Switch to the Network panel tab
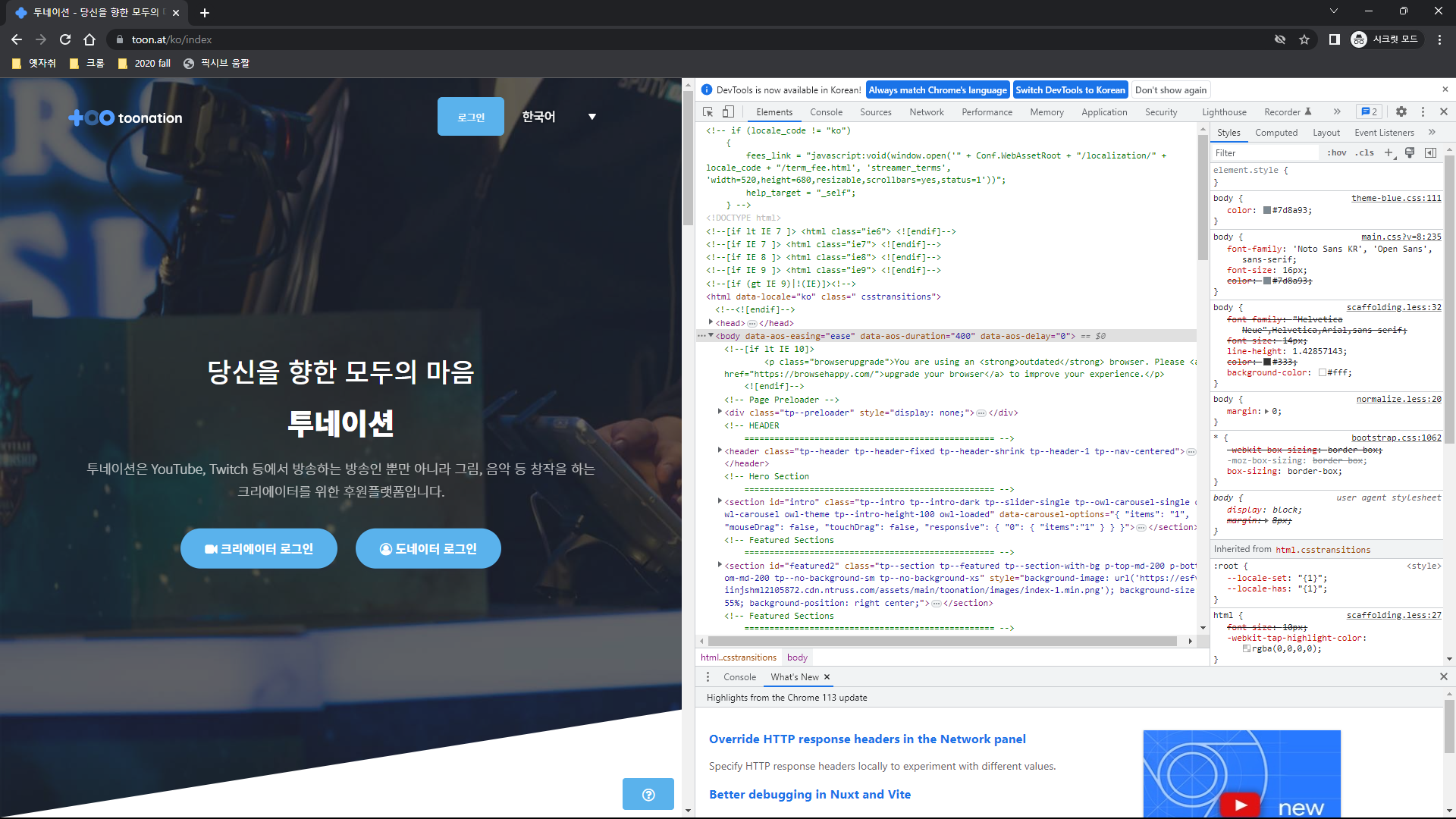1456x819 pixels. 927,112
